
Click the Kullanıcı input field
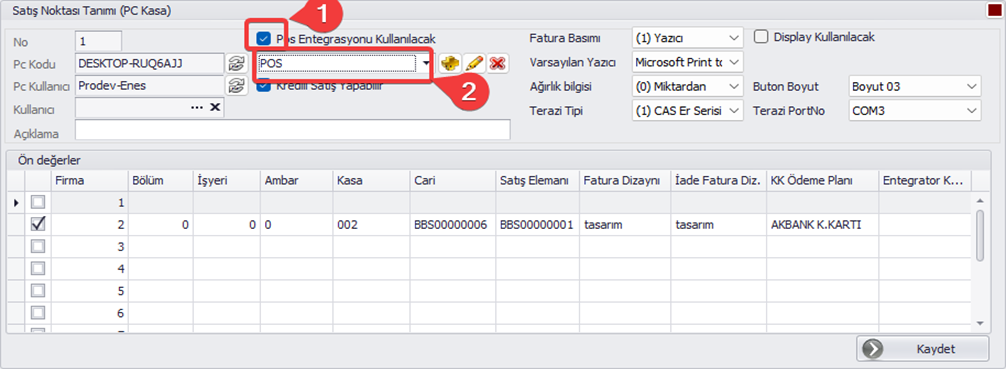click(x=149, y=108)
